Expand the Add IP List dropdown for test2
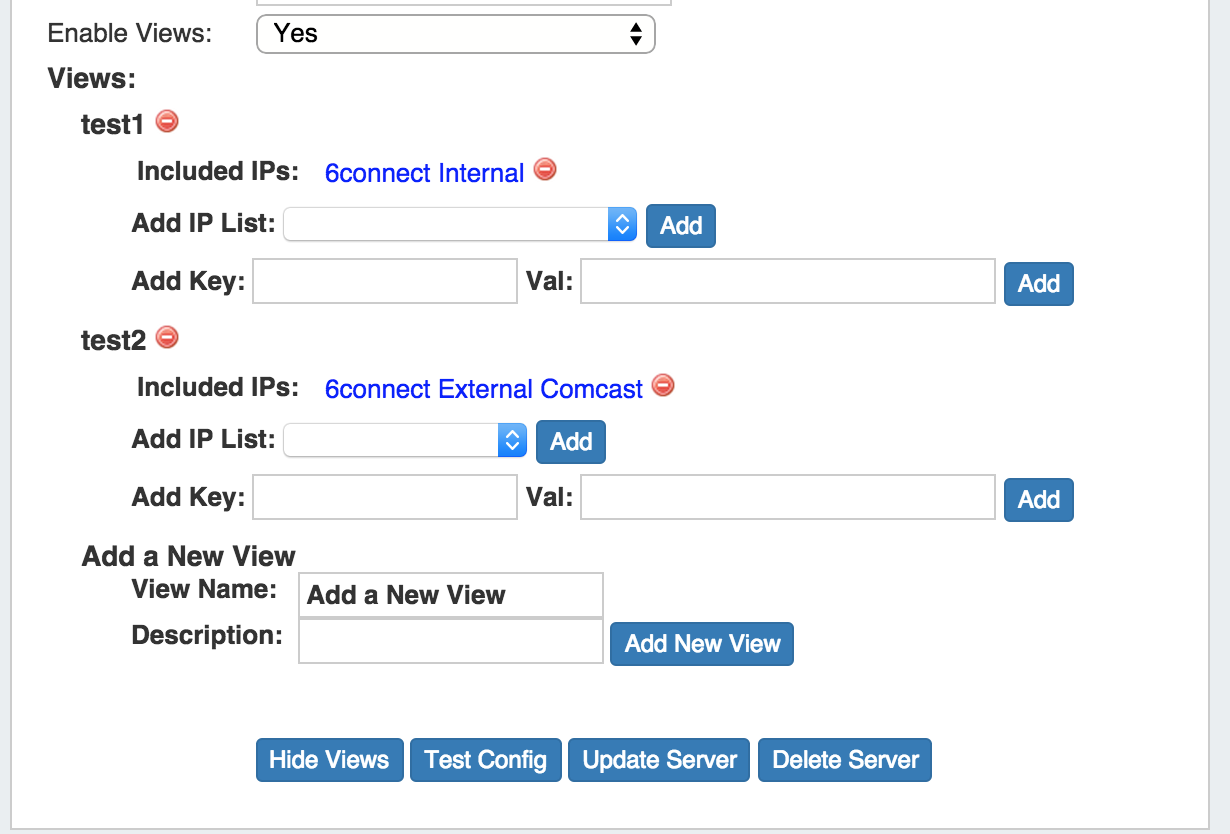1230x834 pixels. click(405, 441)
